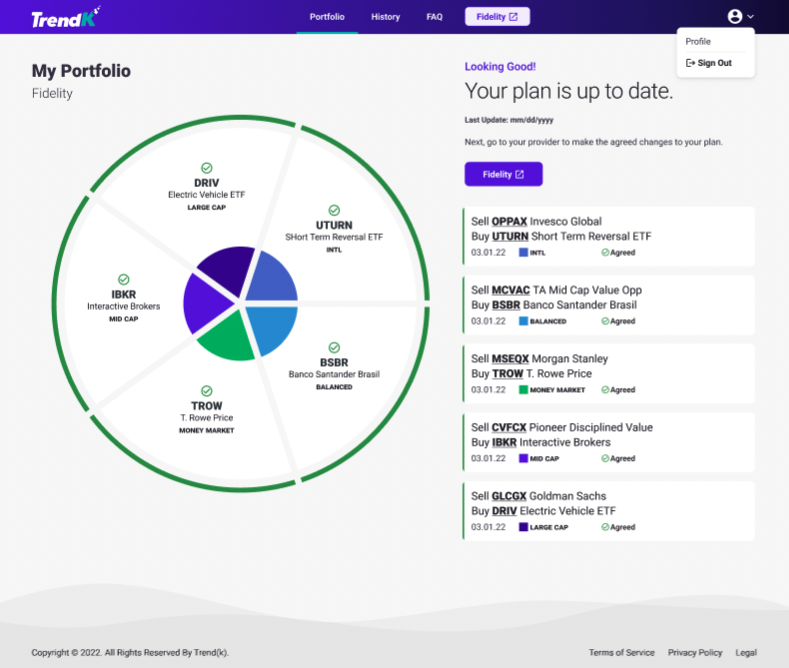
Task: Open the user profile account icon
Action: tap(735, 16)
